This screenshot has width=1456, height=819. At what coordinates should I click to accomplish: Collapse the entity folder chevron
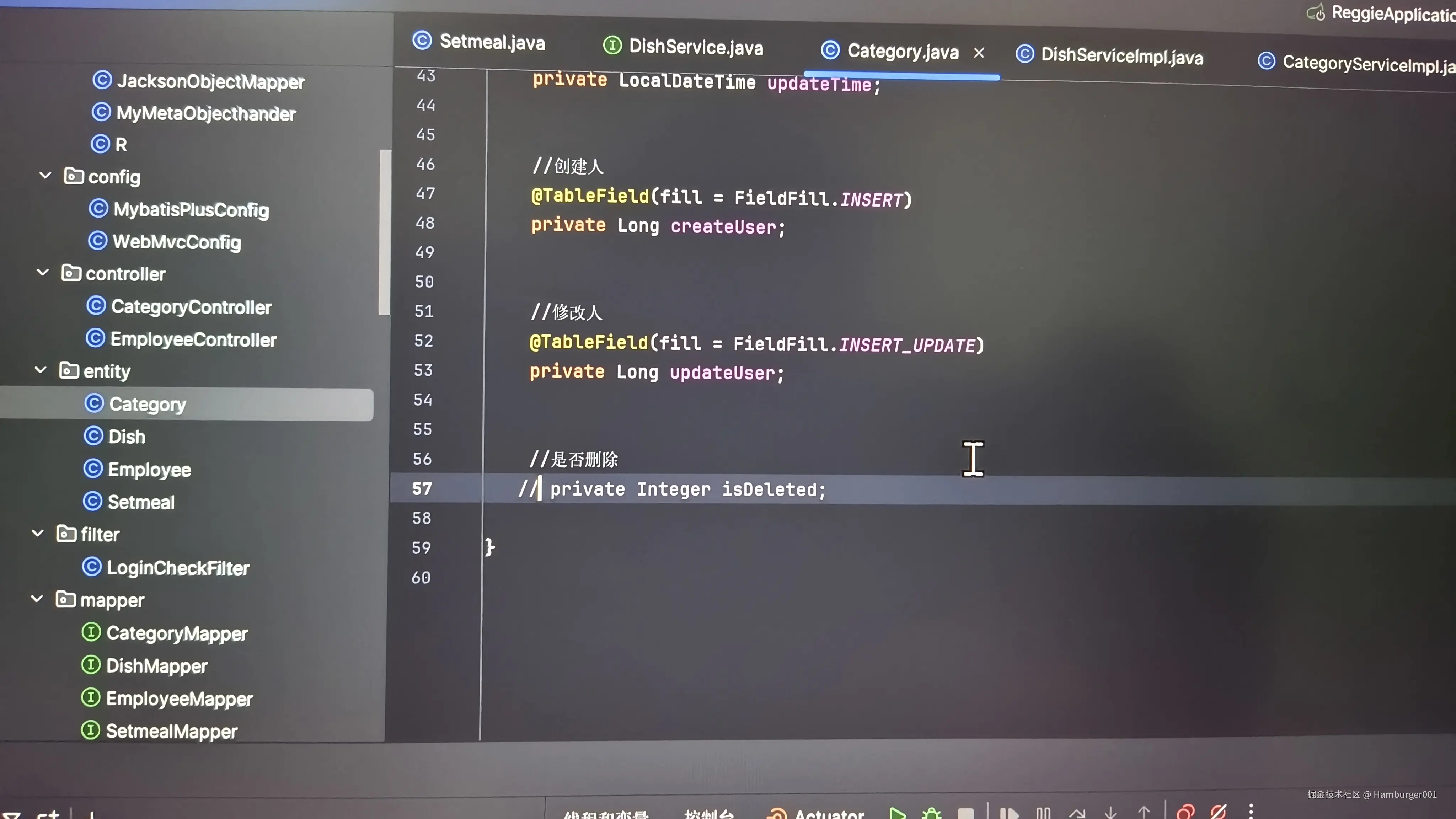(40, 370)
